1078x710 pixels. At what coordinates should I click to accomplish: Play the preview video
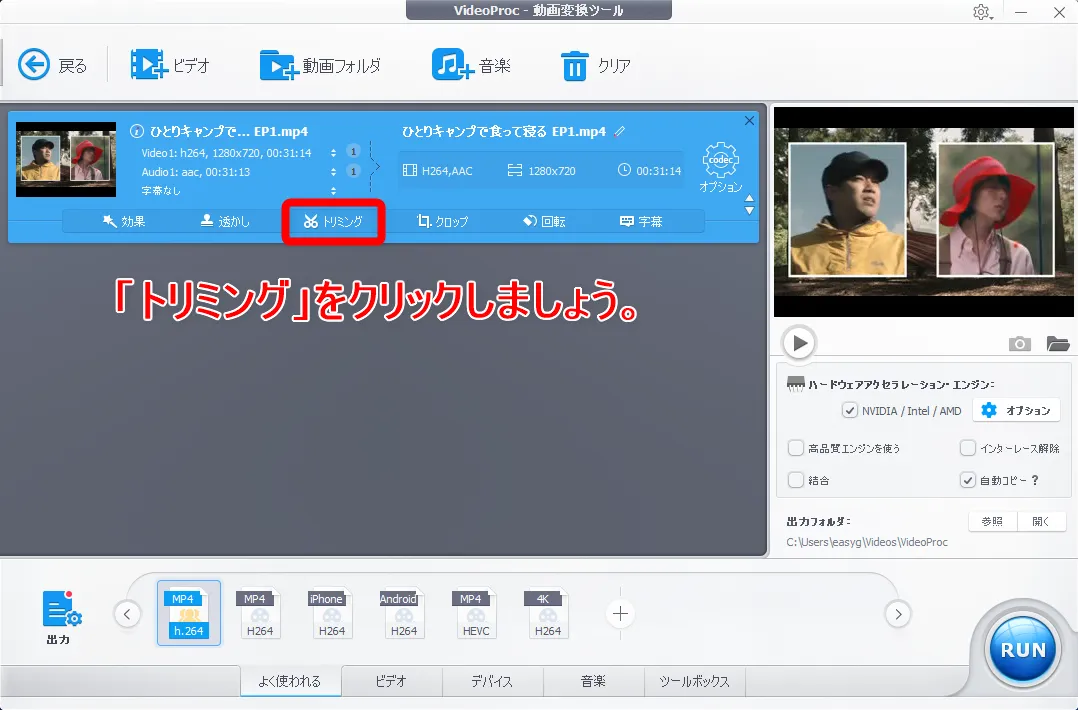(799, 342)
